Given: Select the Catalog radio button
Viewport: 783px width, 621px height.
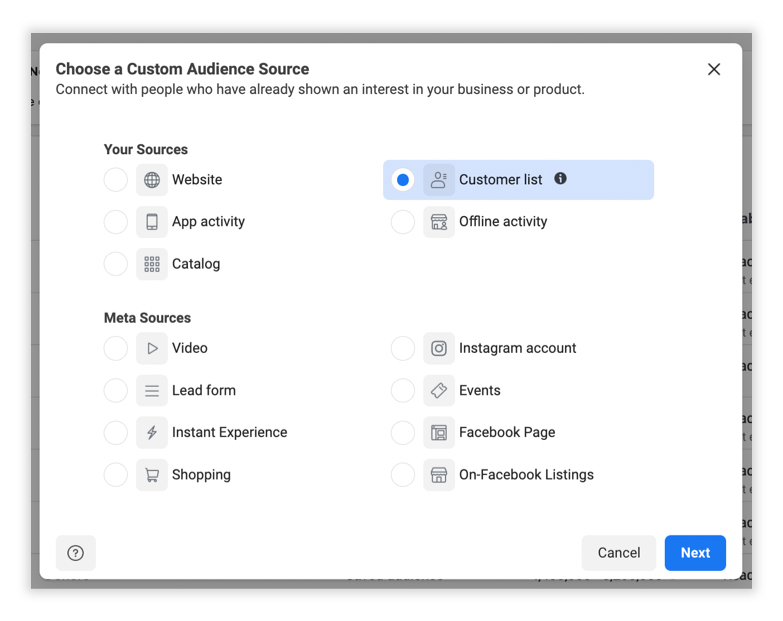Looking at the screenshot, I should point(115,264).
